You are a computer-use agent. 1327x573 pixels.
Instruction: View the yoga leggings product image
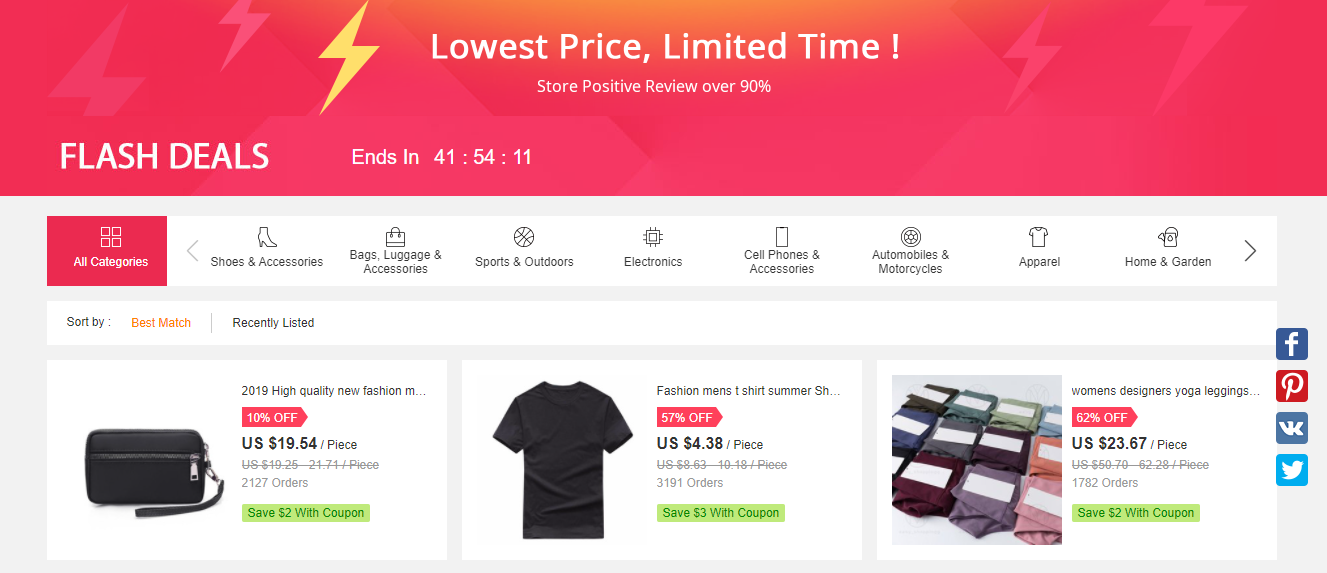pos(977,460)
